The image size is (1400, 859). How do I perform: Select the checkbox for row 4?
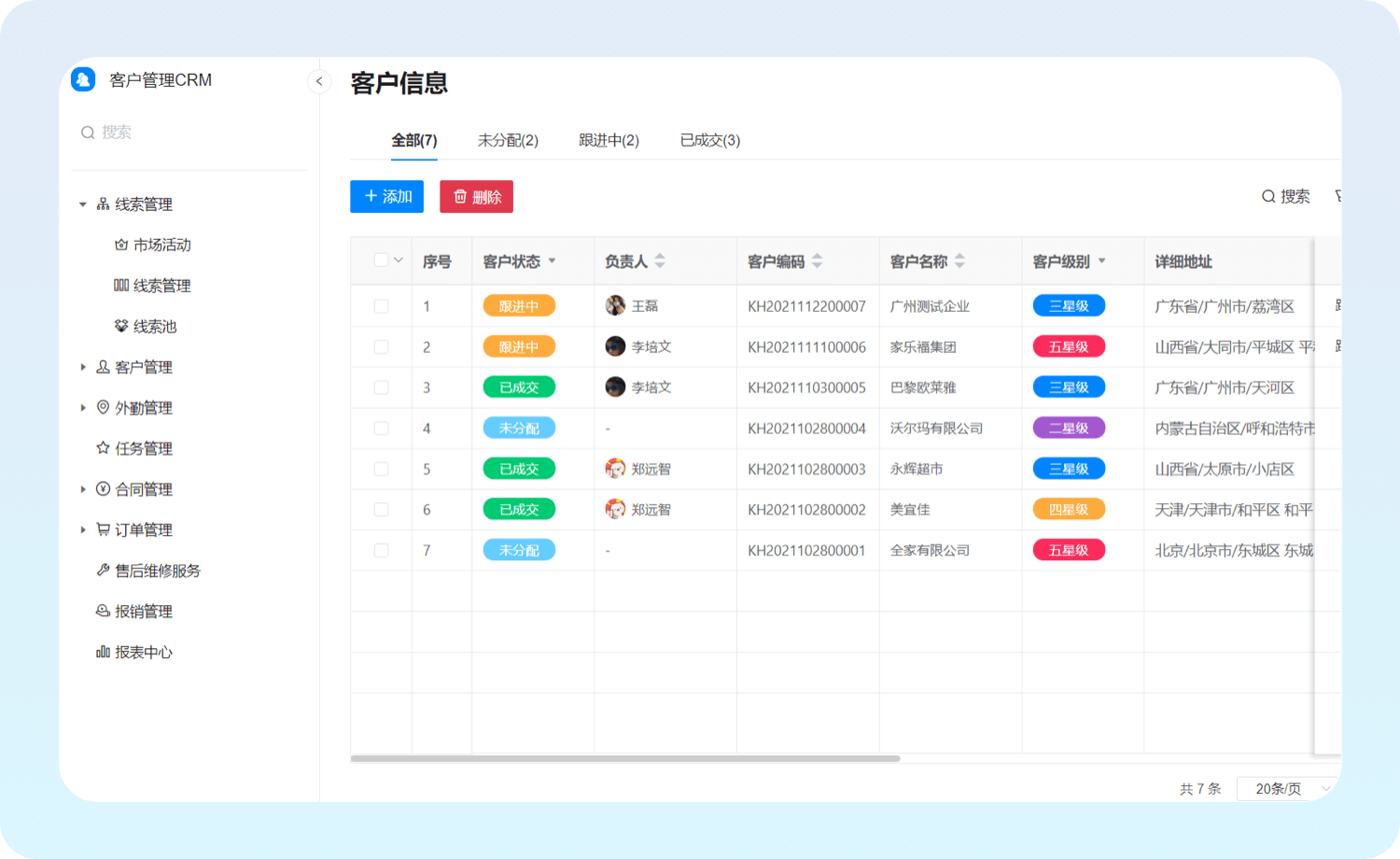click(381, 429)
